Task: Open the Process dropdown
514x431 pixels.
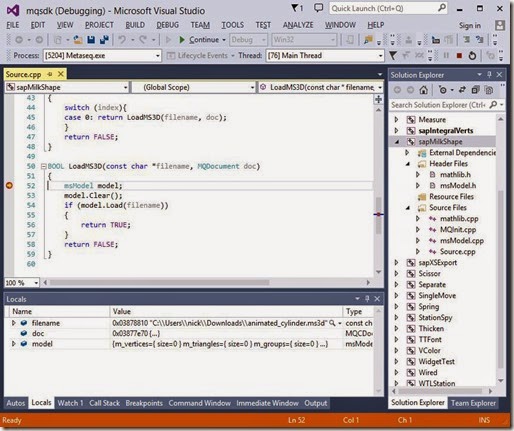Action: click(158, 56)
